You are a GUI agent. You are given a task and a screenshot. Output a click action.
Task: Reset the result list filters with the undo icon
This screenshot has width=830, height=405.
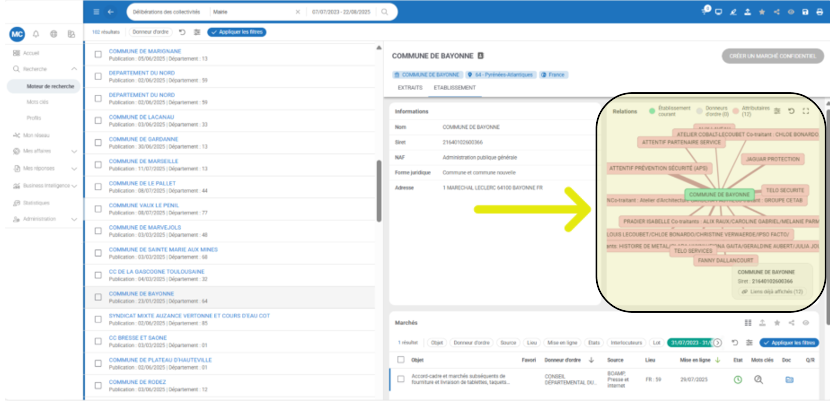point(182,32)
